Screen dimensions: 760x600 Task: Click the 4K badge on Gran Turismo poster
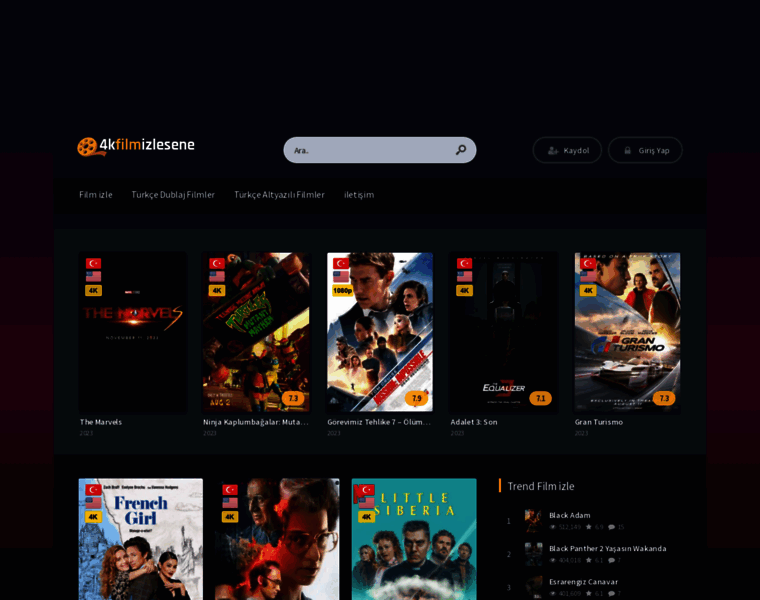point(588,290)
